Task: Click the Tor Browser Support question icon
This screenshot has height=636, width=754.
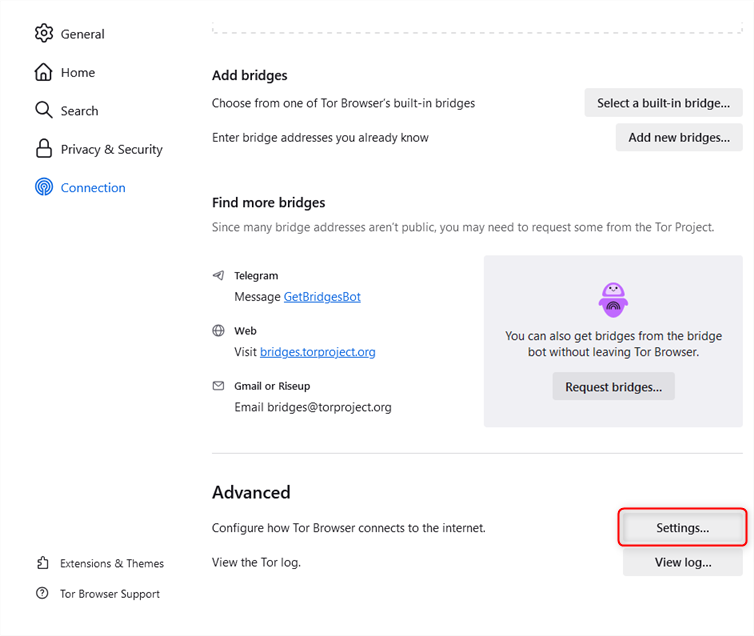Action: [42, 593]
